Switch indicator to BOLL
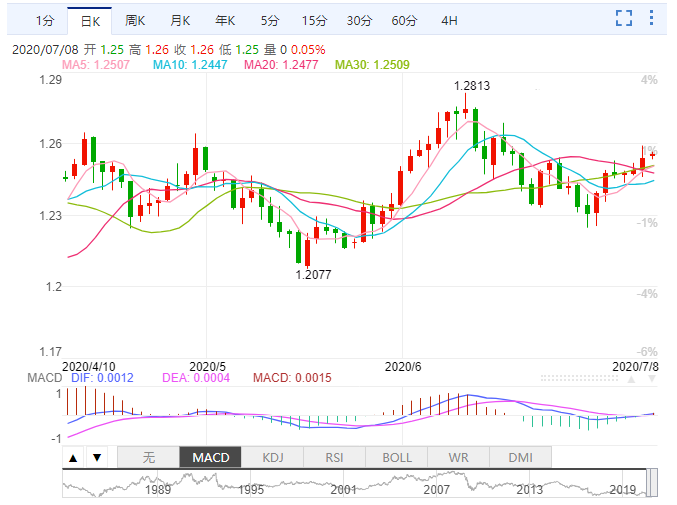This screenshot has height=505, width=677. pyautogui.click(x=397, y=458)
